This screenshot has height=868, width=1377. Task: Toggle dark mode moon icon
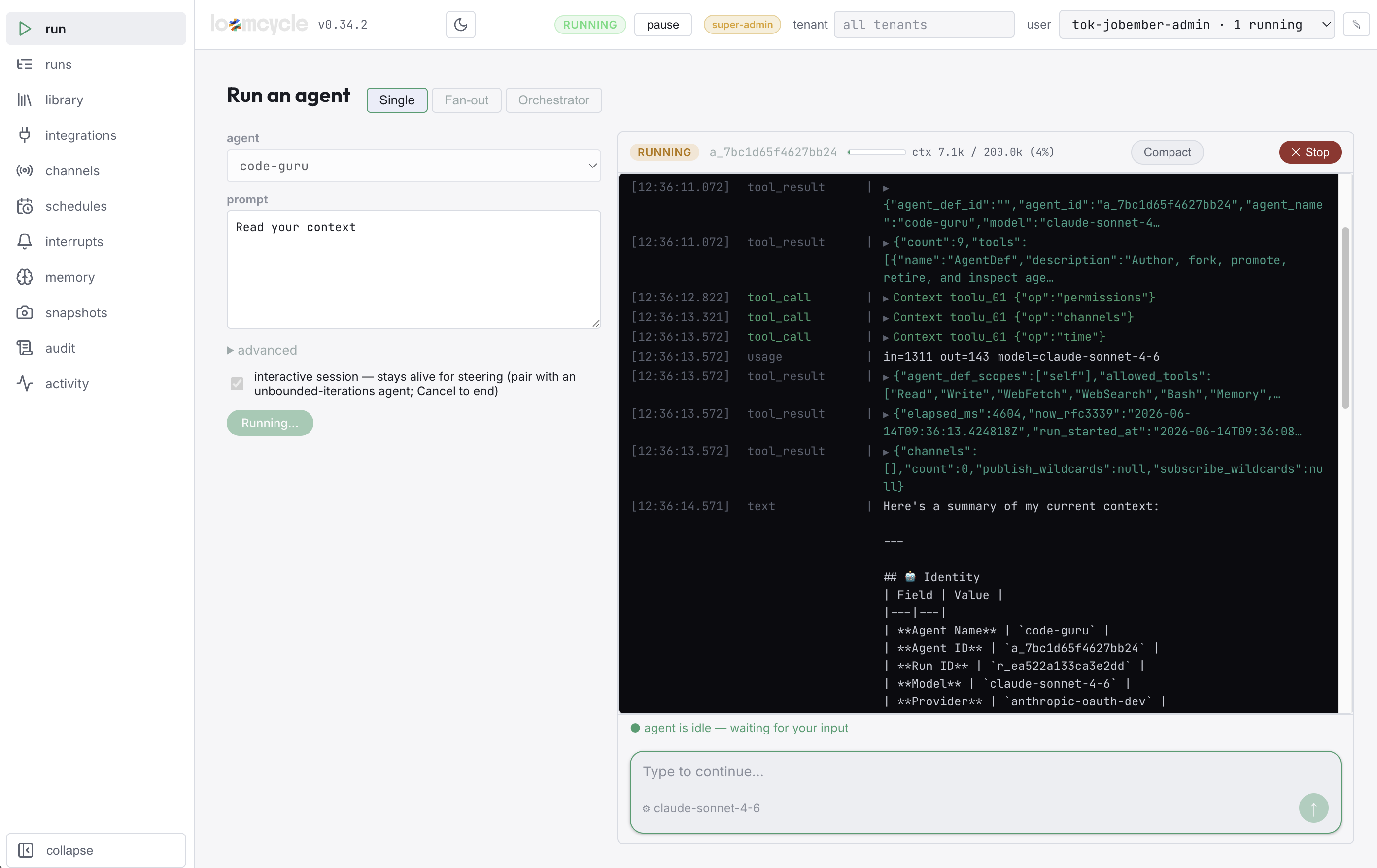460,25
